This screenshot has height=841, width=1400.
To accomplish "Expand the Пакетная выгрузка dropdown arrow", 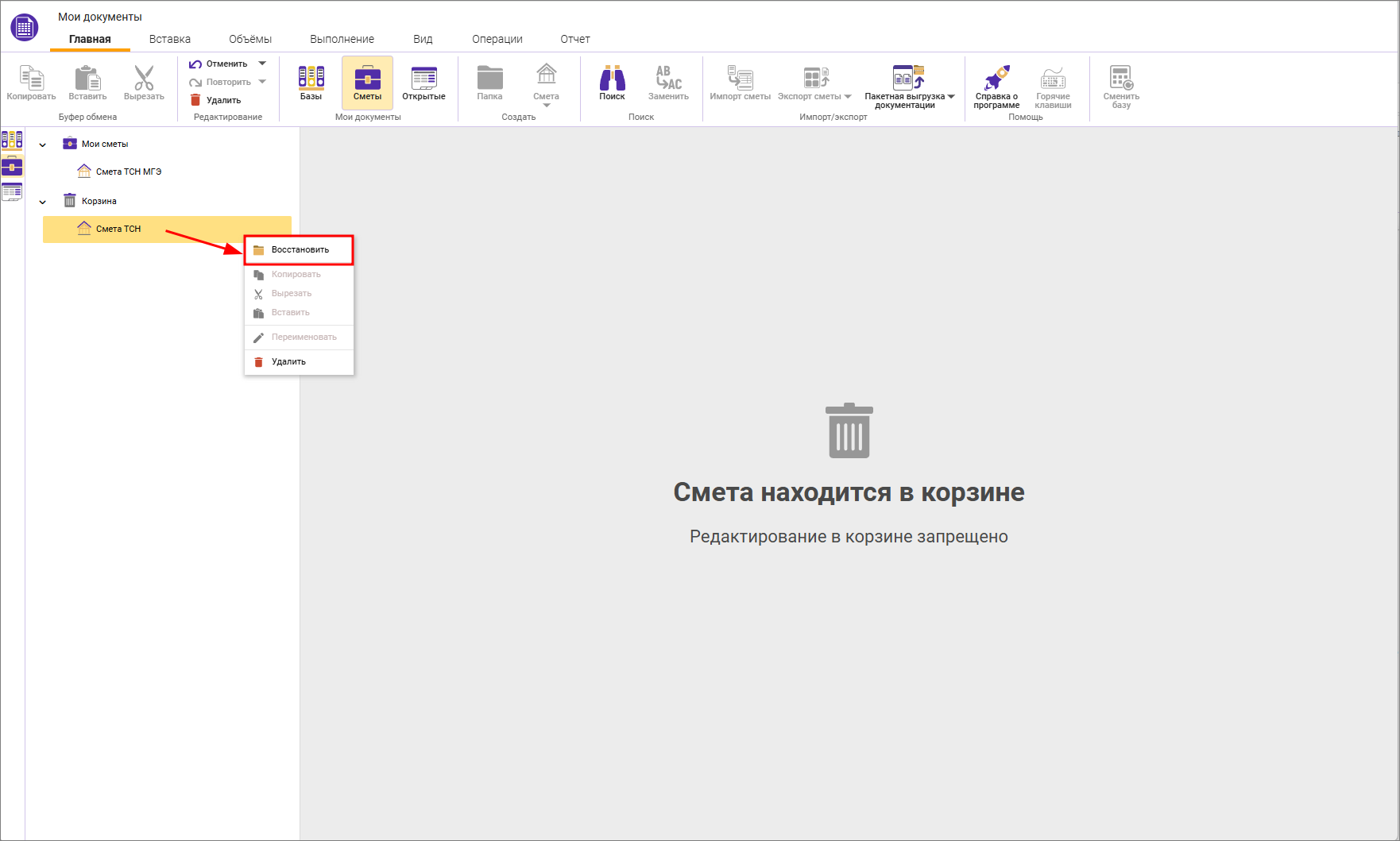I will (x=951, y=97).
